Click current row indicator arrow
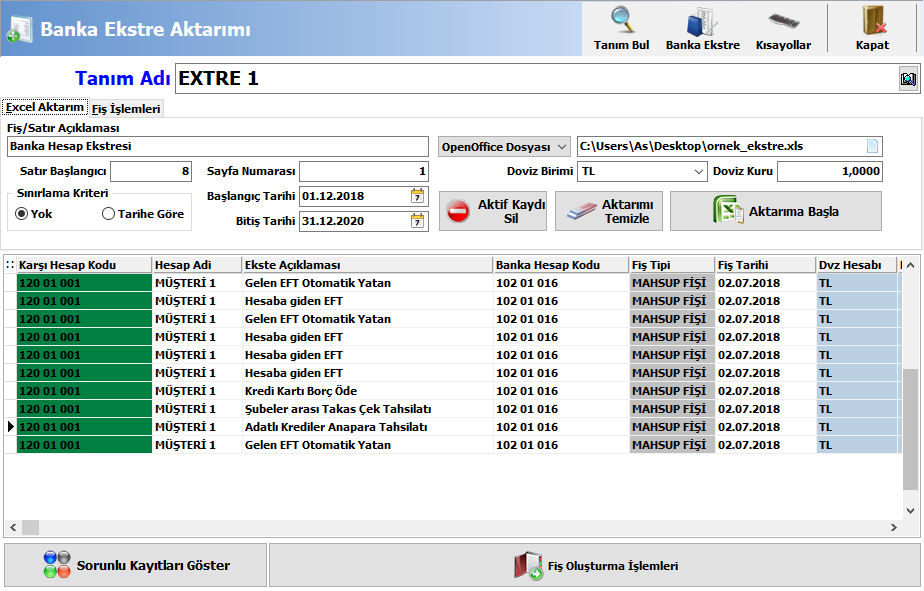This screenshot has height=591, width=924. tap(11, 427)
